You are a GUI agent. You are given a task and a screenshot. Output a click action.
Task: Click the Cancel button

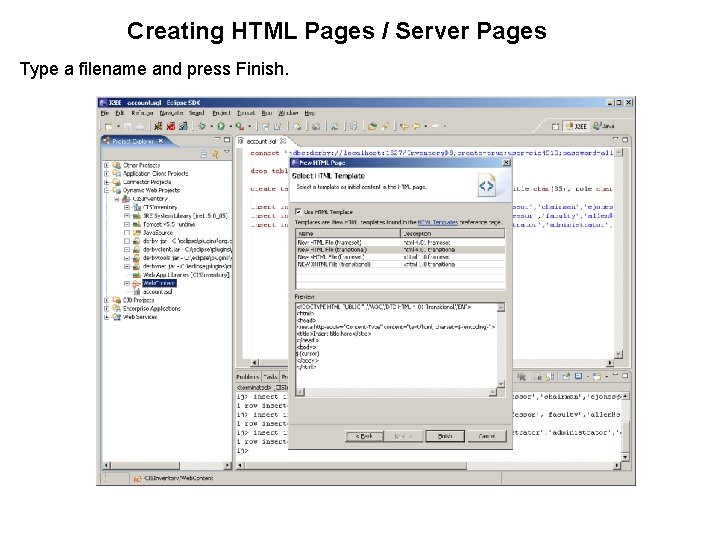487,436
